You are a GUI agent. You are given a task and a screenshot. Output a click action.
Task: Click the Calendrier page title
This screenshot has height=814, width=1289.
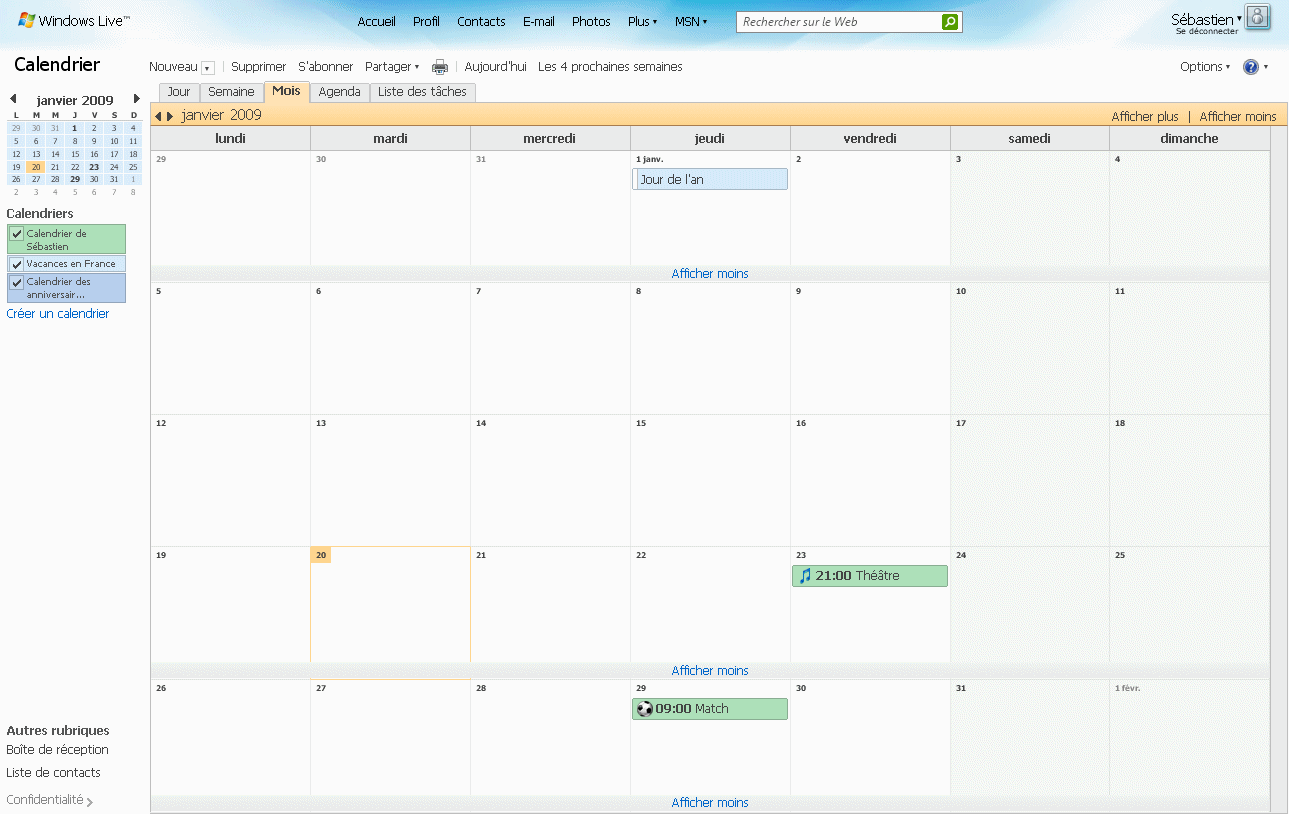click(57, 65)
